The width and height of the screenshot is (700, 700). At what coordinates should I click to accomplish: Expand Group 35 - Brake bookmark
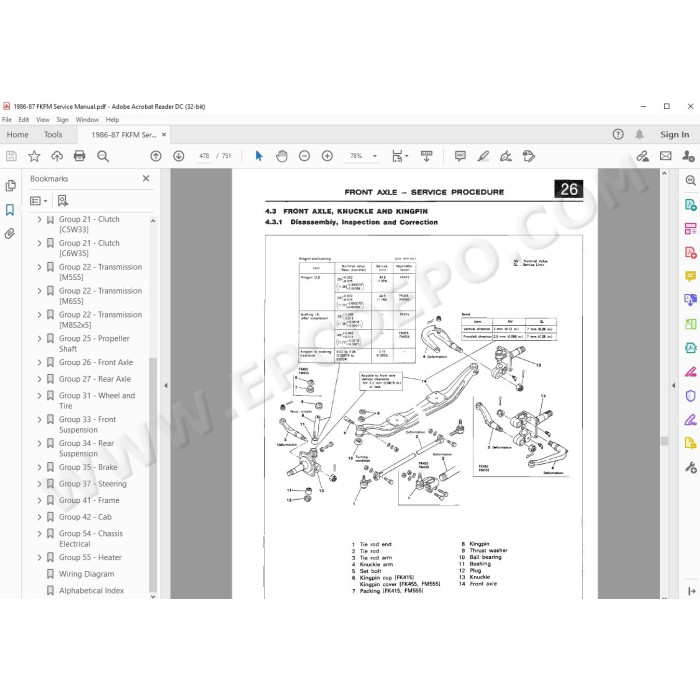pyautogui.click(x=39, y=467)
